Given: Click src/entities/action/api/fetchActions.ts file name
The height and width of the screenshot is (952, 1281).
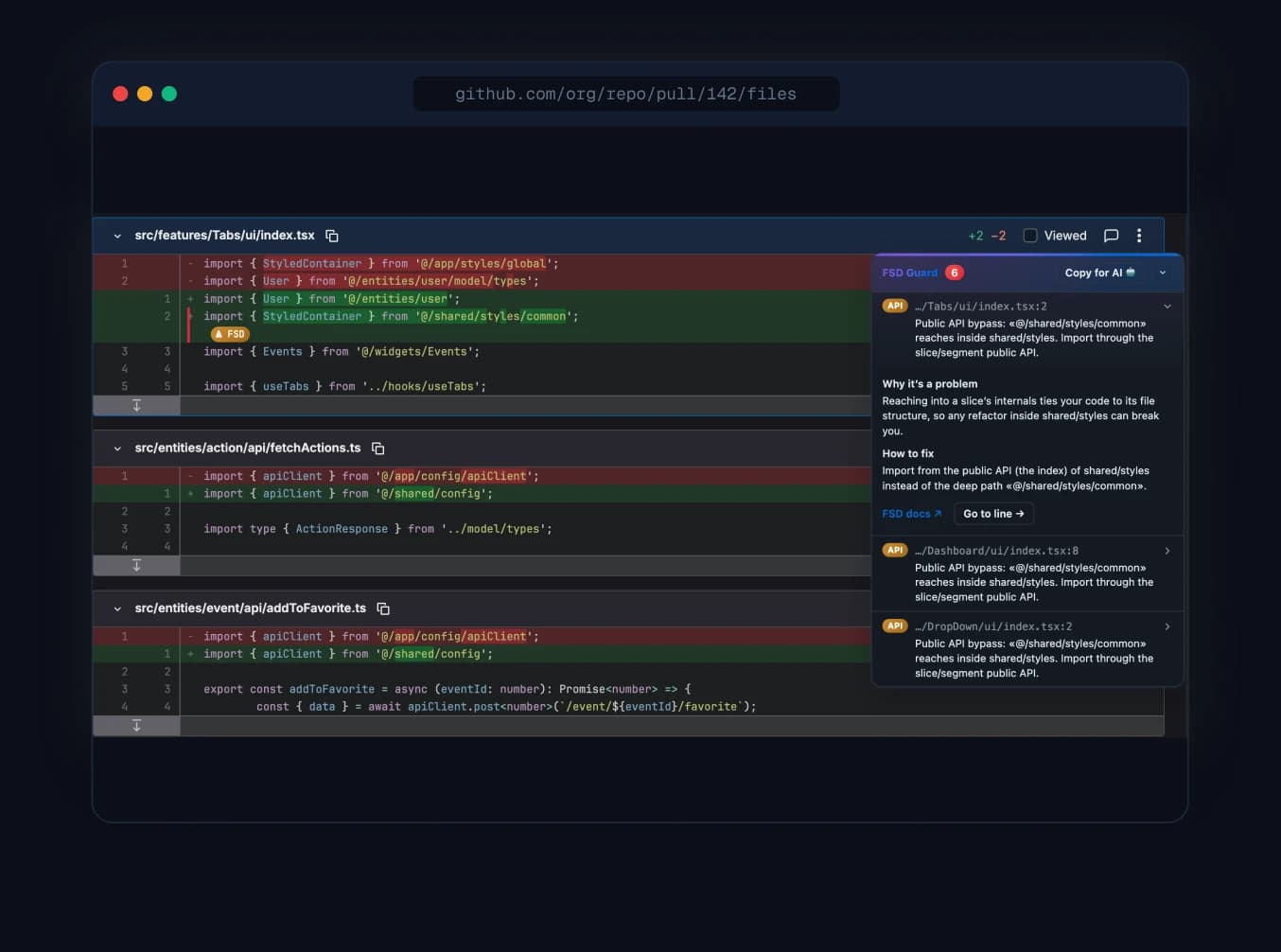Looking at the screenshot, I should pos(248,448).
